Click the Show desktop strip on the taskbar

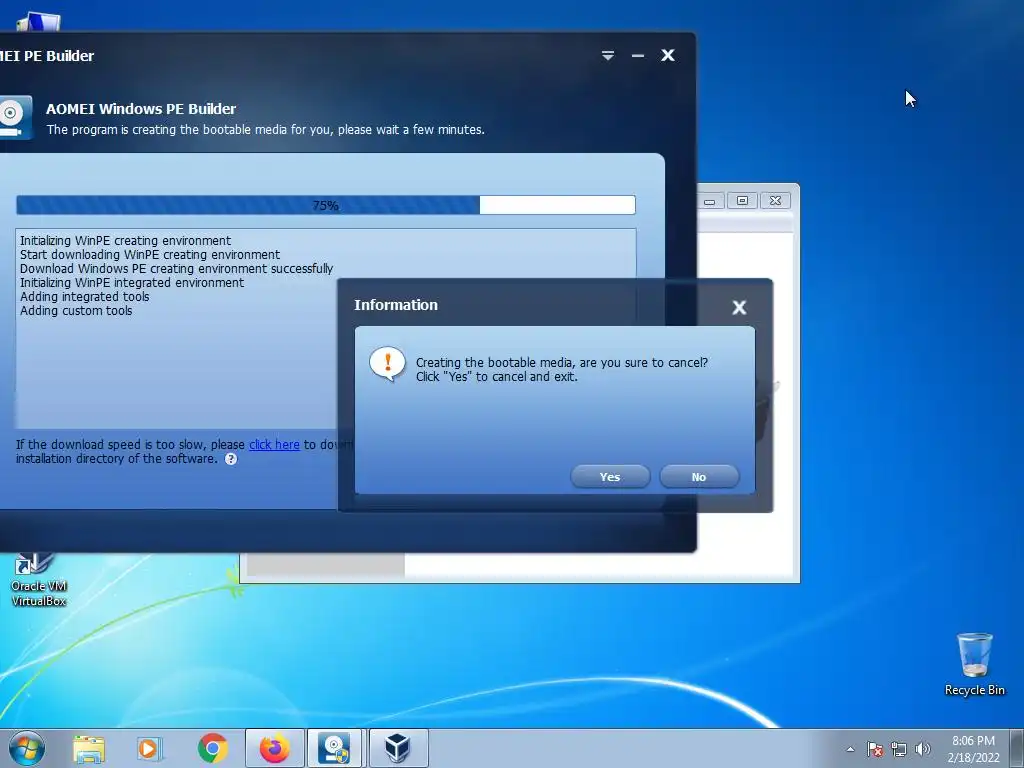point(1016,748)
